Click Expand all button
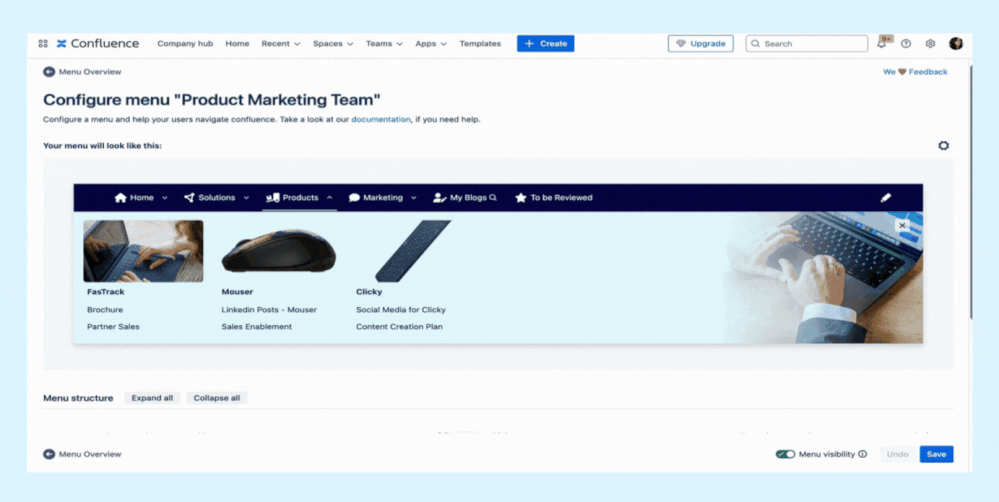Screen dimensions: 999x502 [152, 398]
